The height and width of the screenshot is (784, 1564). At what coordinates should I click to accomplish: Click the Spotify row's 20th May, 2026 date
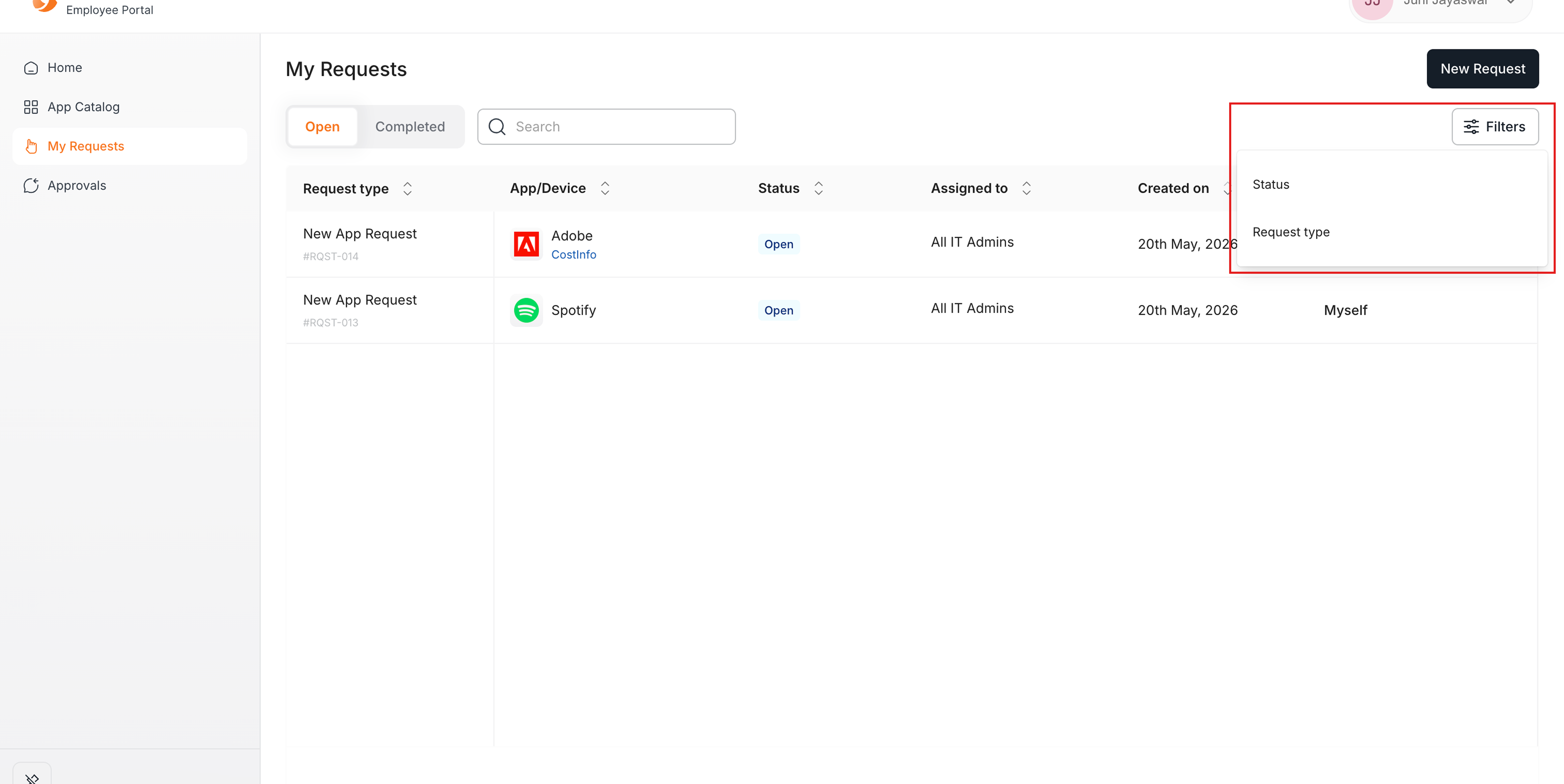pyautogui.click(x=1187, y=310)
